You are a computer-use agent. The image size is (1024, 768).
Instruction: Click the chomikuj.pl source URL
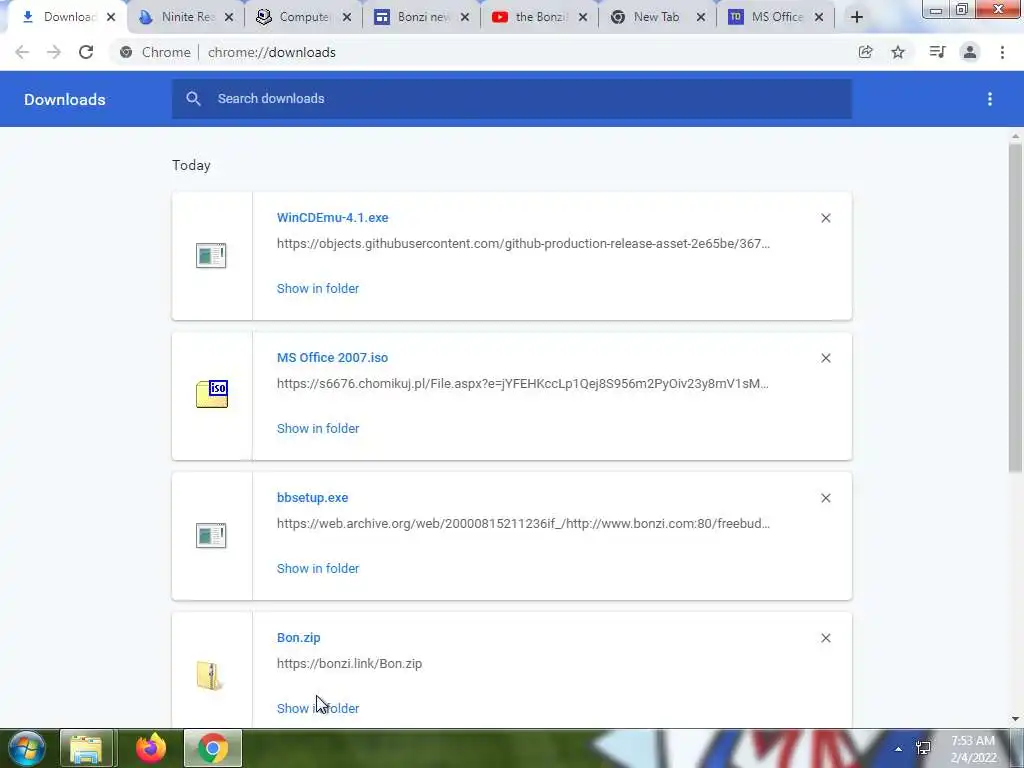coord(522,383)
